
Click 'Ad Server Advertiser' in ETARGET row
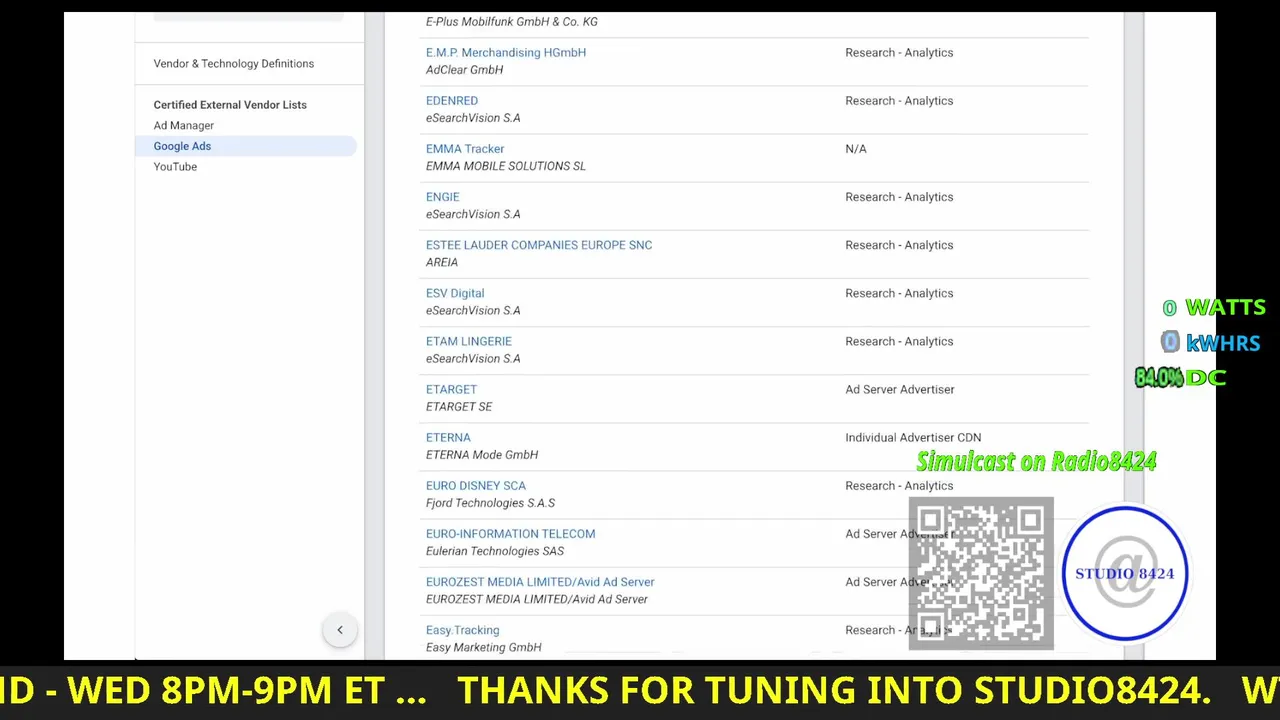tap(900, 389)
